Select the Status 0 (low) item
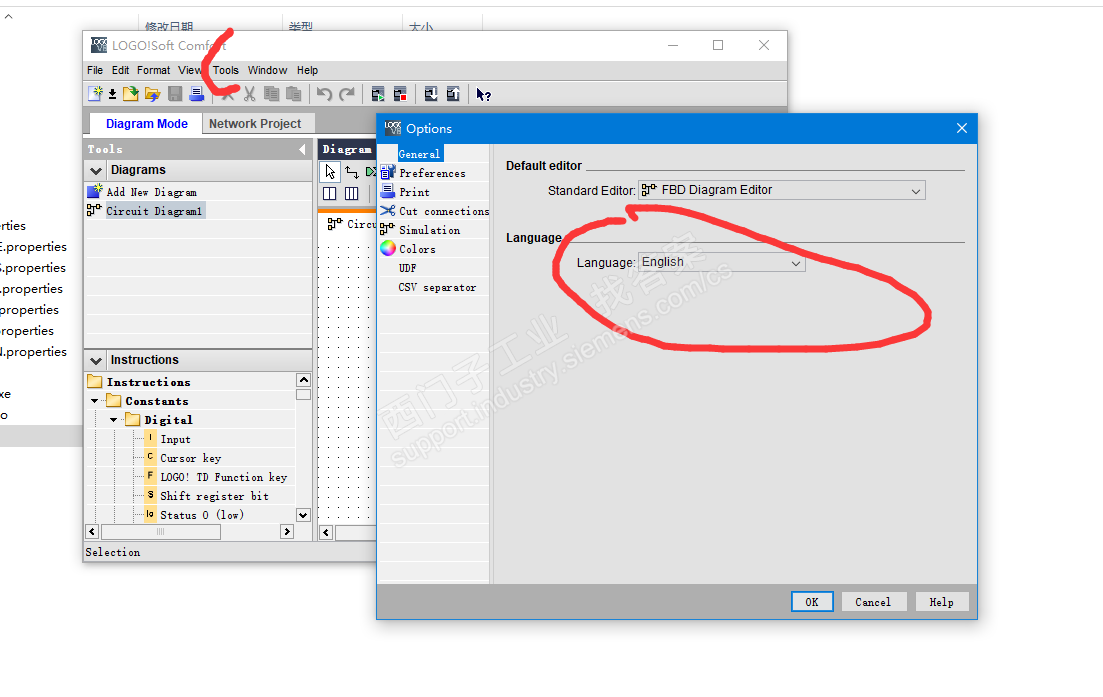 pos(202,515)
